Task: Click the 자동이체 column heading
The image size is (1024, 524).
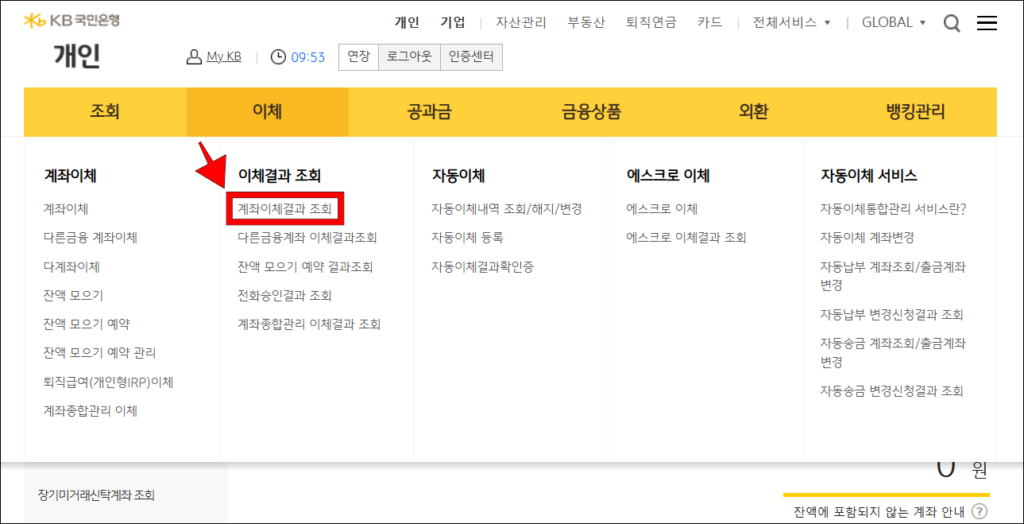Action: [x=458, y=176]
